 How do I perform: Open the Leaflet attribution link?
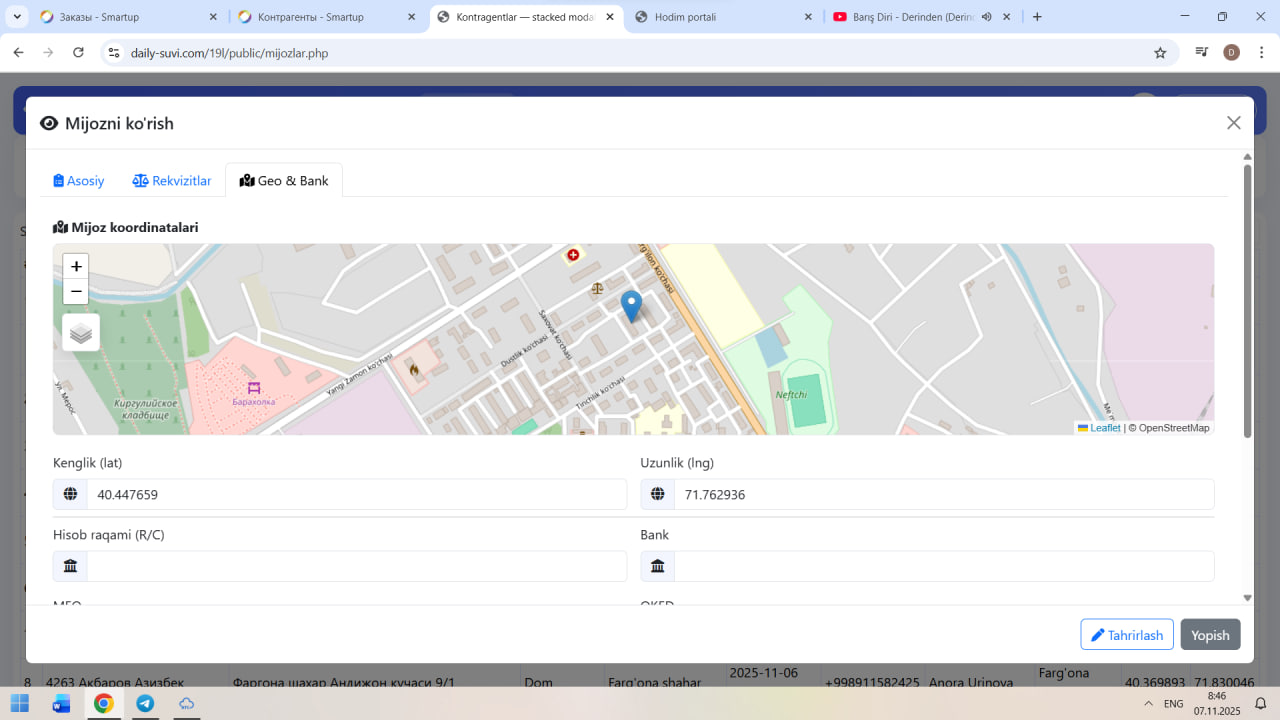point(1104,428)
